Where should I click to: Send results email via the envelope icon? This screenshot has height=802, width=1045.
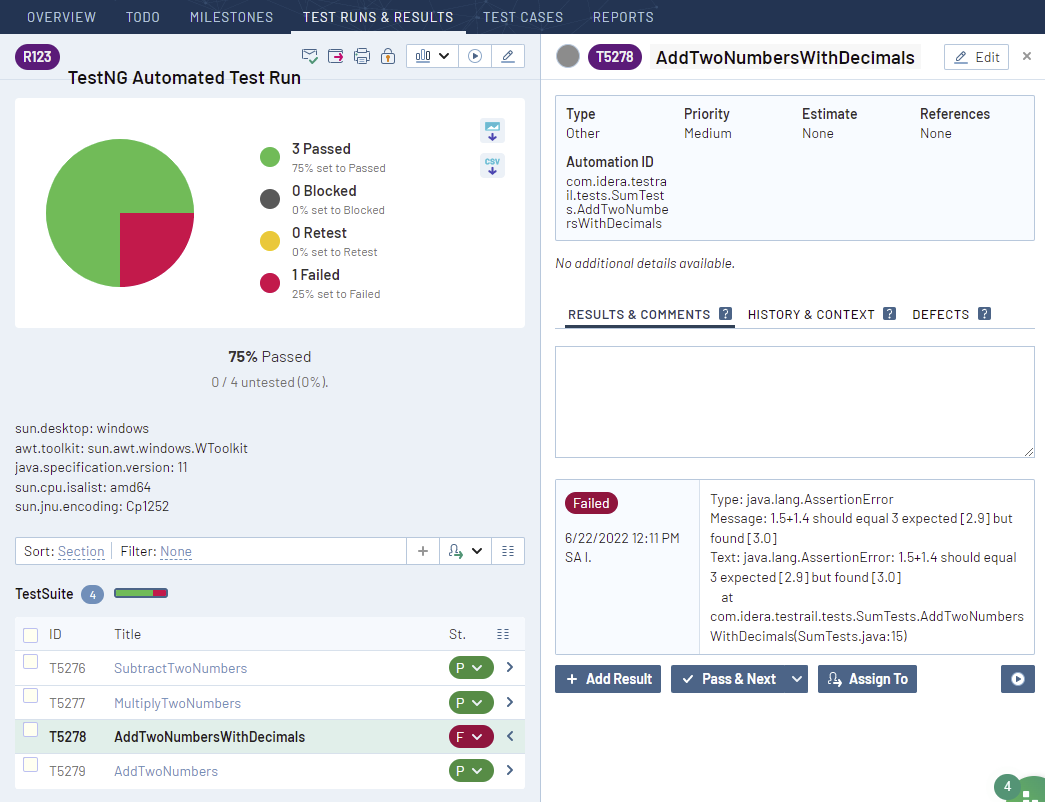coord(310,56)
